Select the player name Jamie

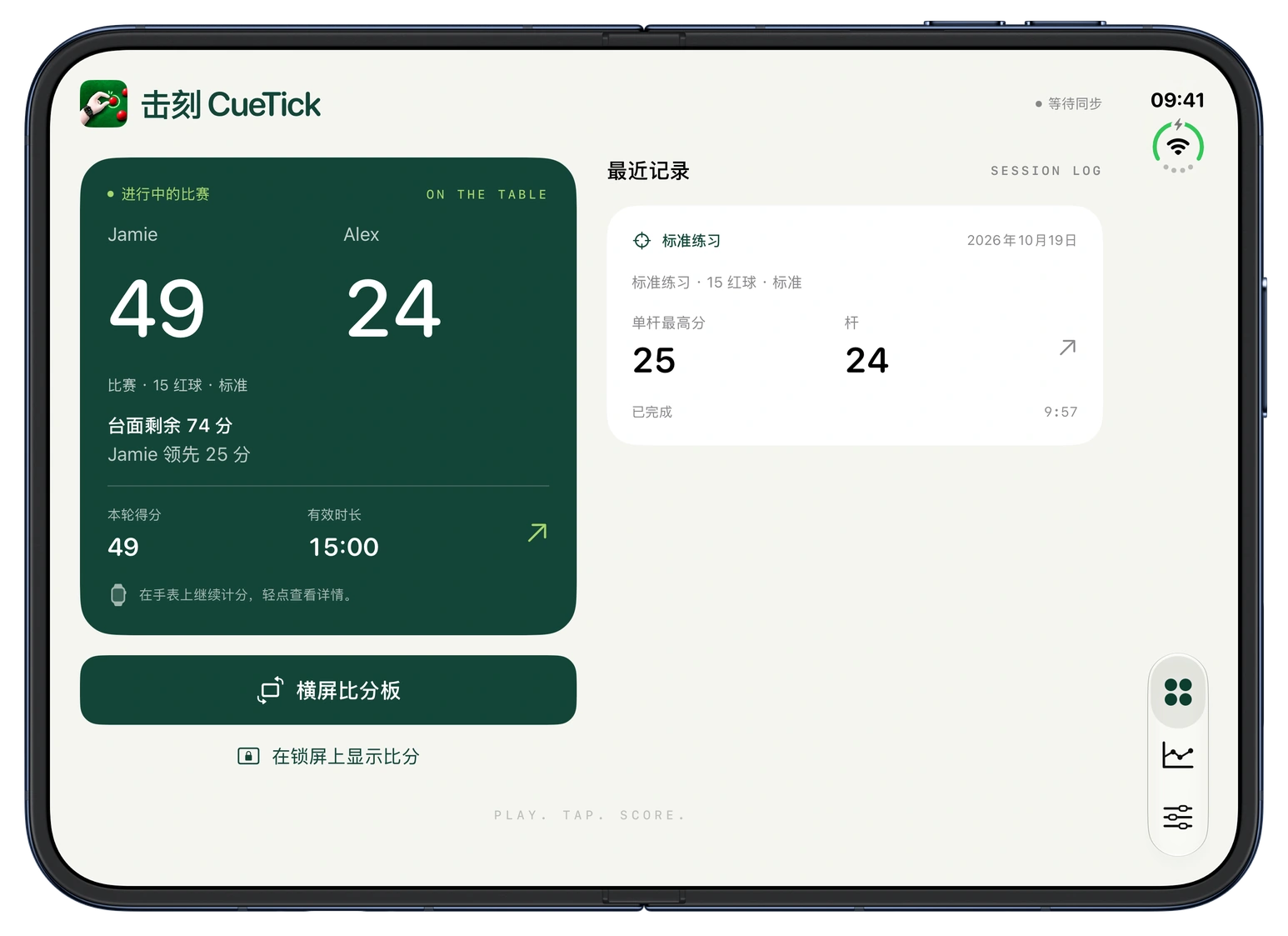coord(132,235)
